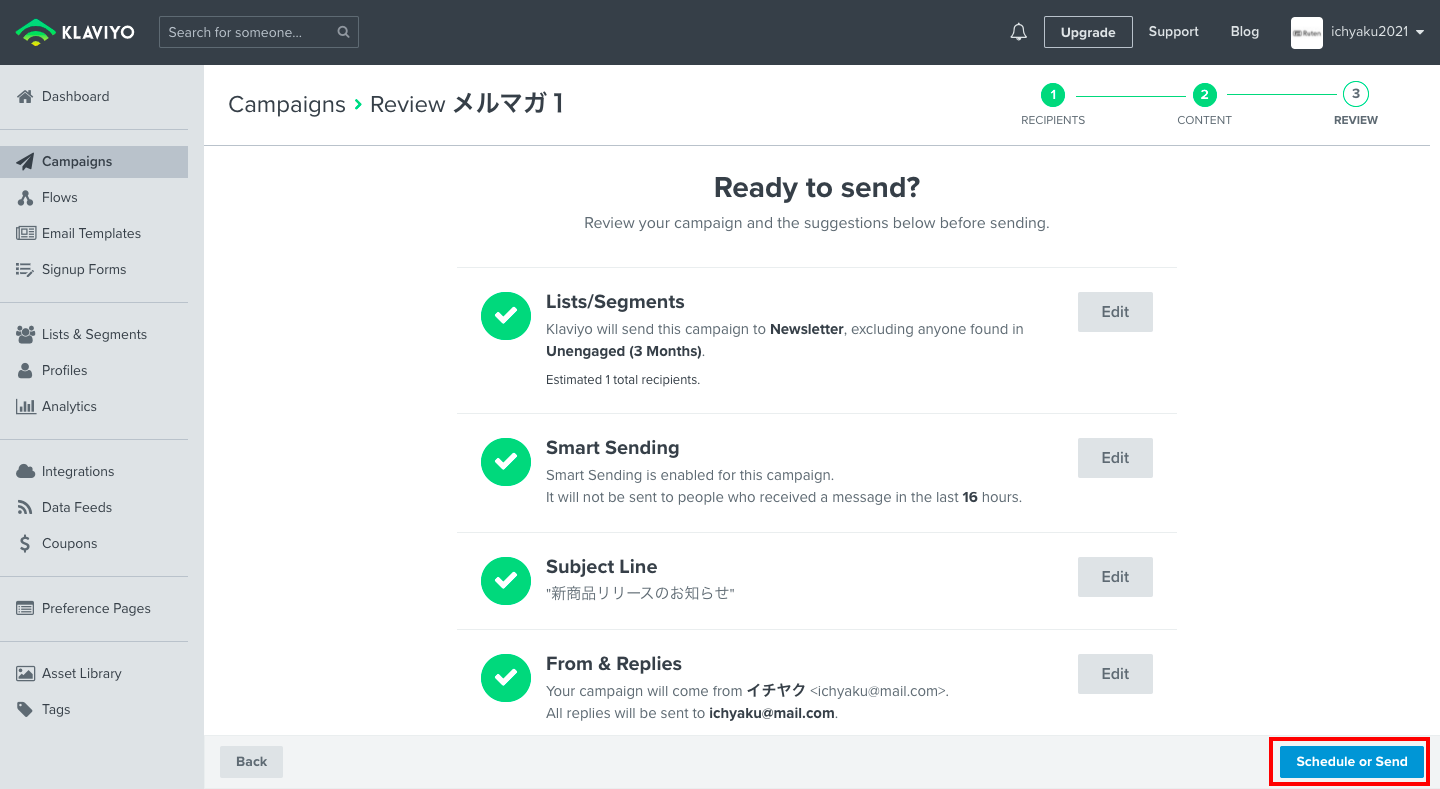Edit the Subject Line

(x=1115, y=577)
